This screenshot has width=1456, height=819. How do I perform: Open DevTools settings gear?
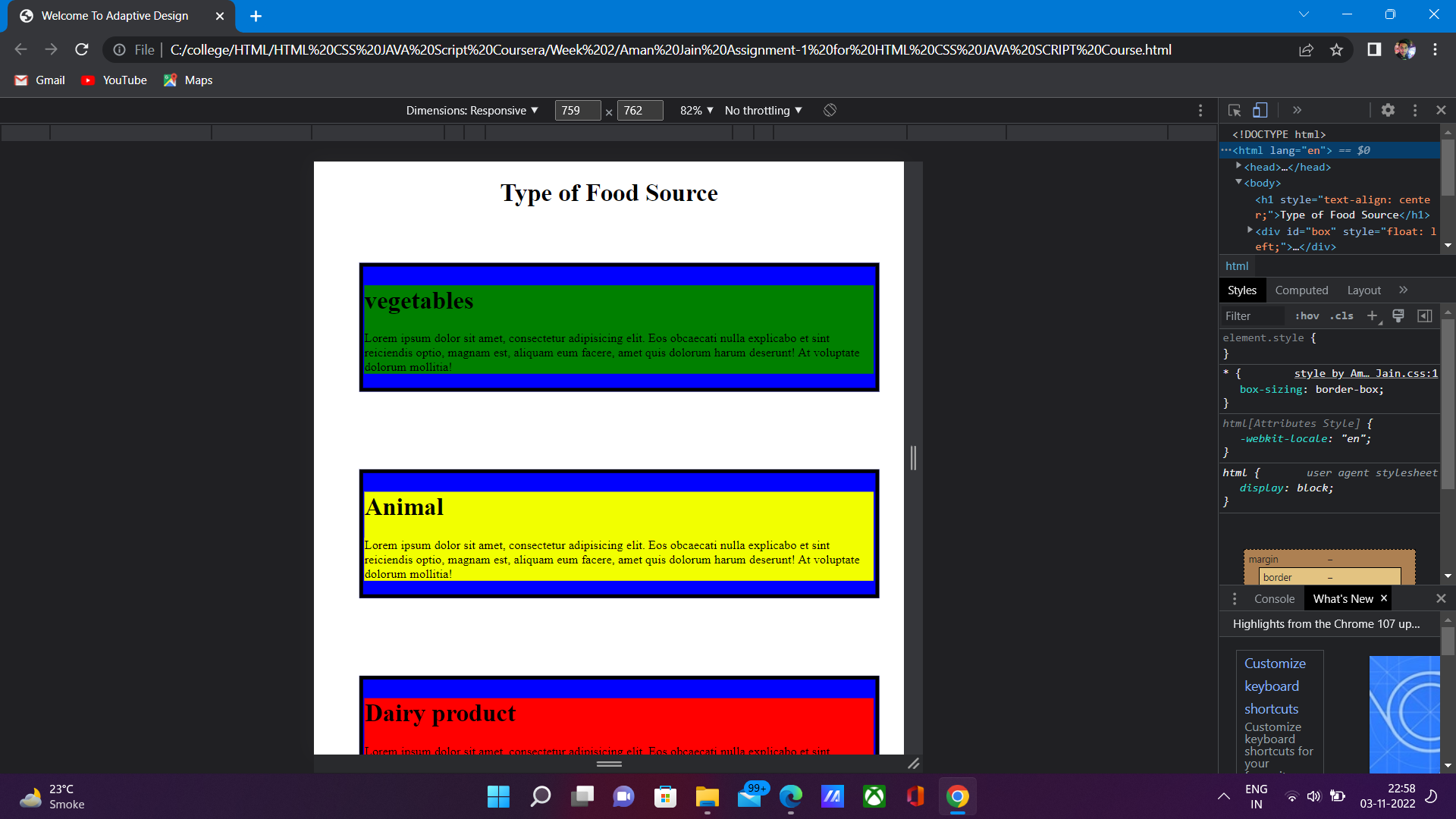click(1388, 110)
